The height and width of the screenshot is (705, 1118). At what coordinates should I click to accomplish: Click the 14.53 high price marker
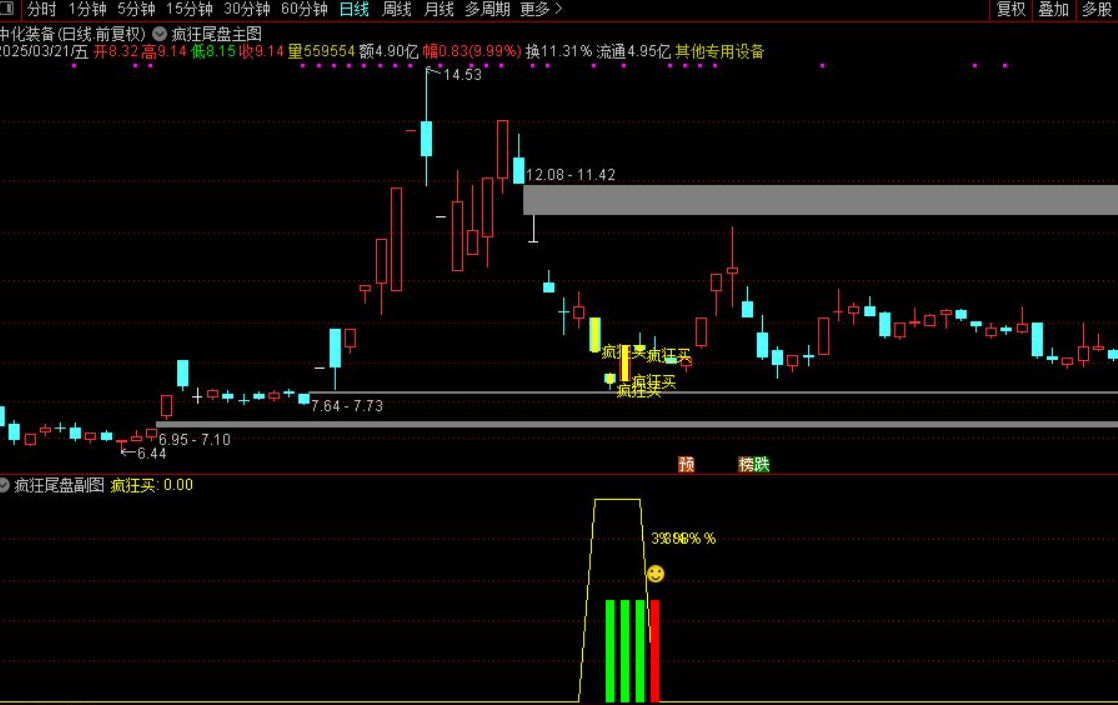pos(461,74)
